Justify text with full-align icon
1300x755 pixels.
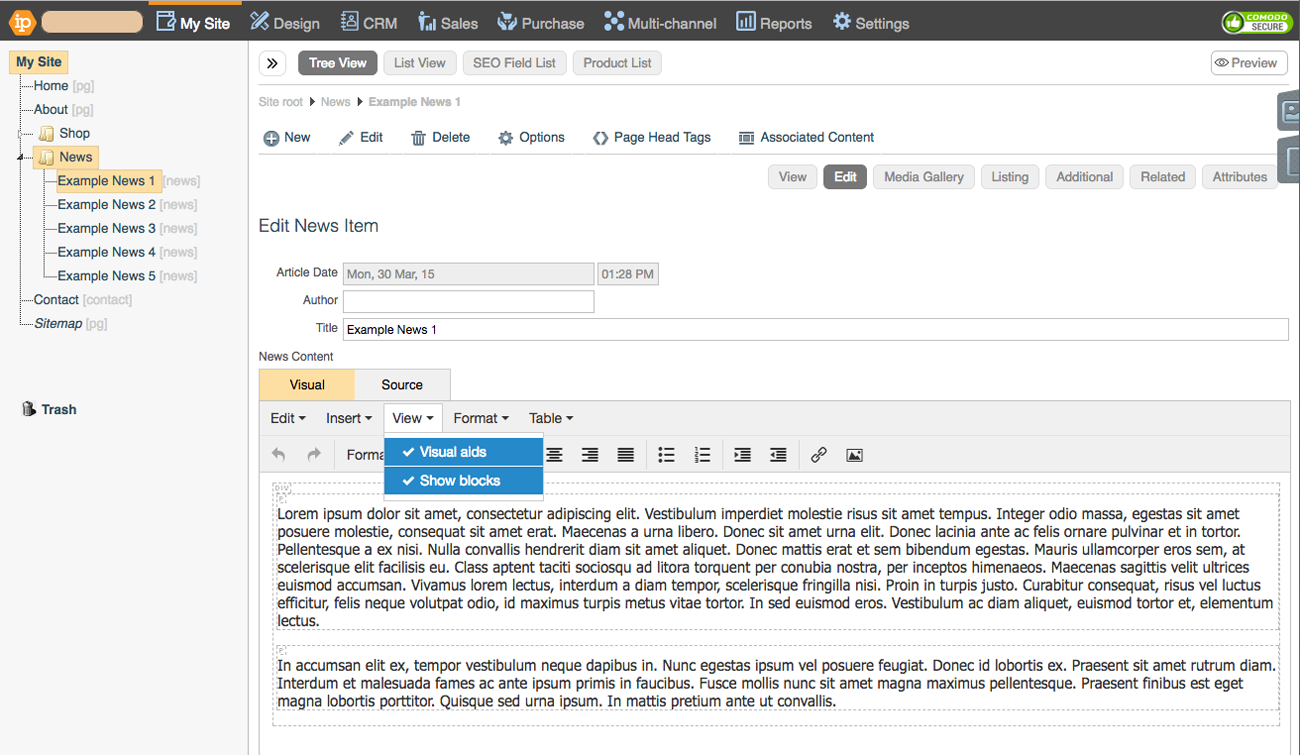(x=625, y=455)
